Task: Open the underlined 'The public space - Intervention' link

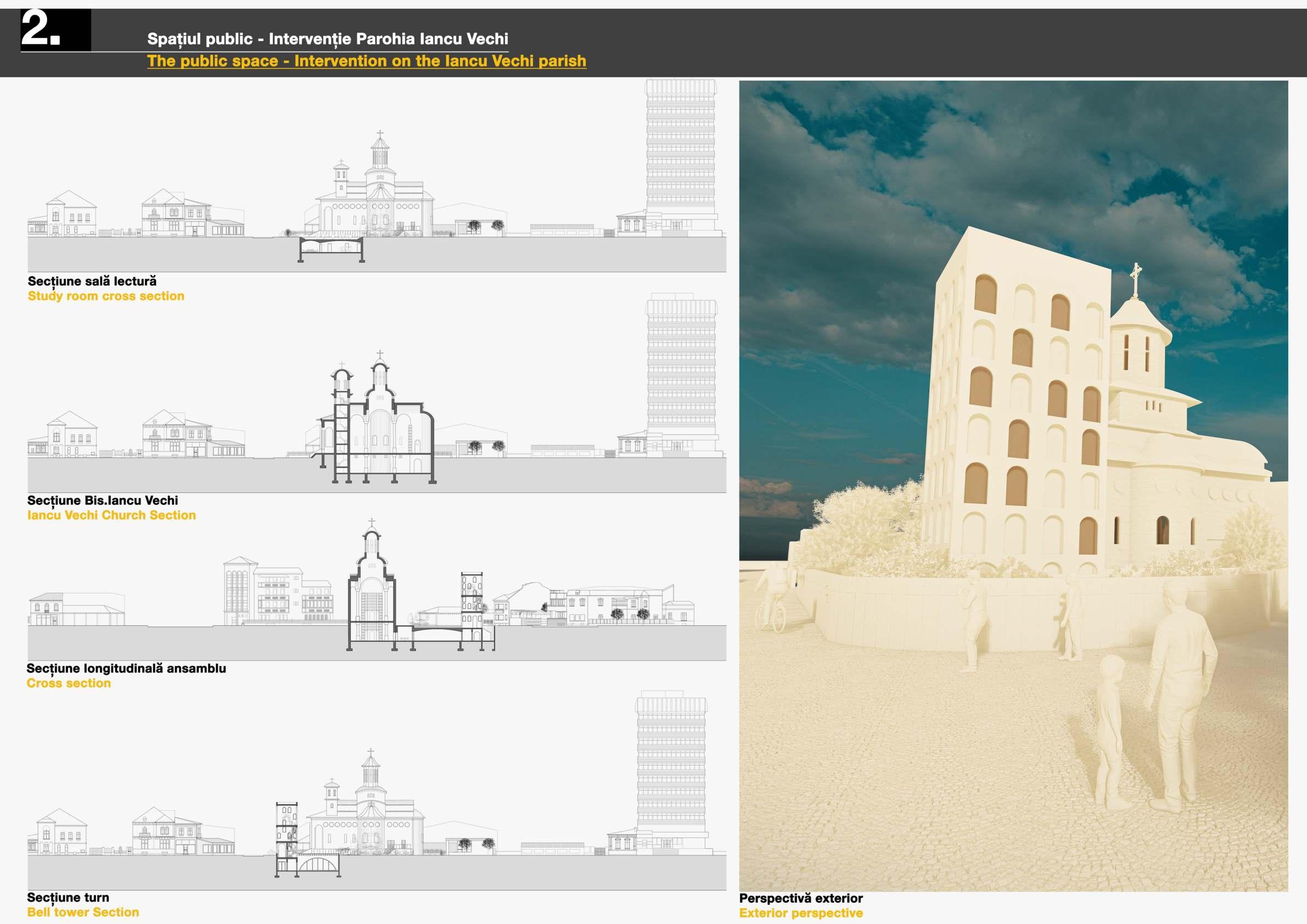Action: click(x=366, y=61)
